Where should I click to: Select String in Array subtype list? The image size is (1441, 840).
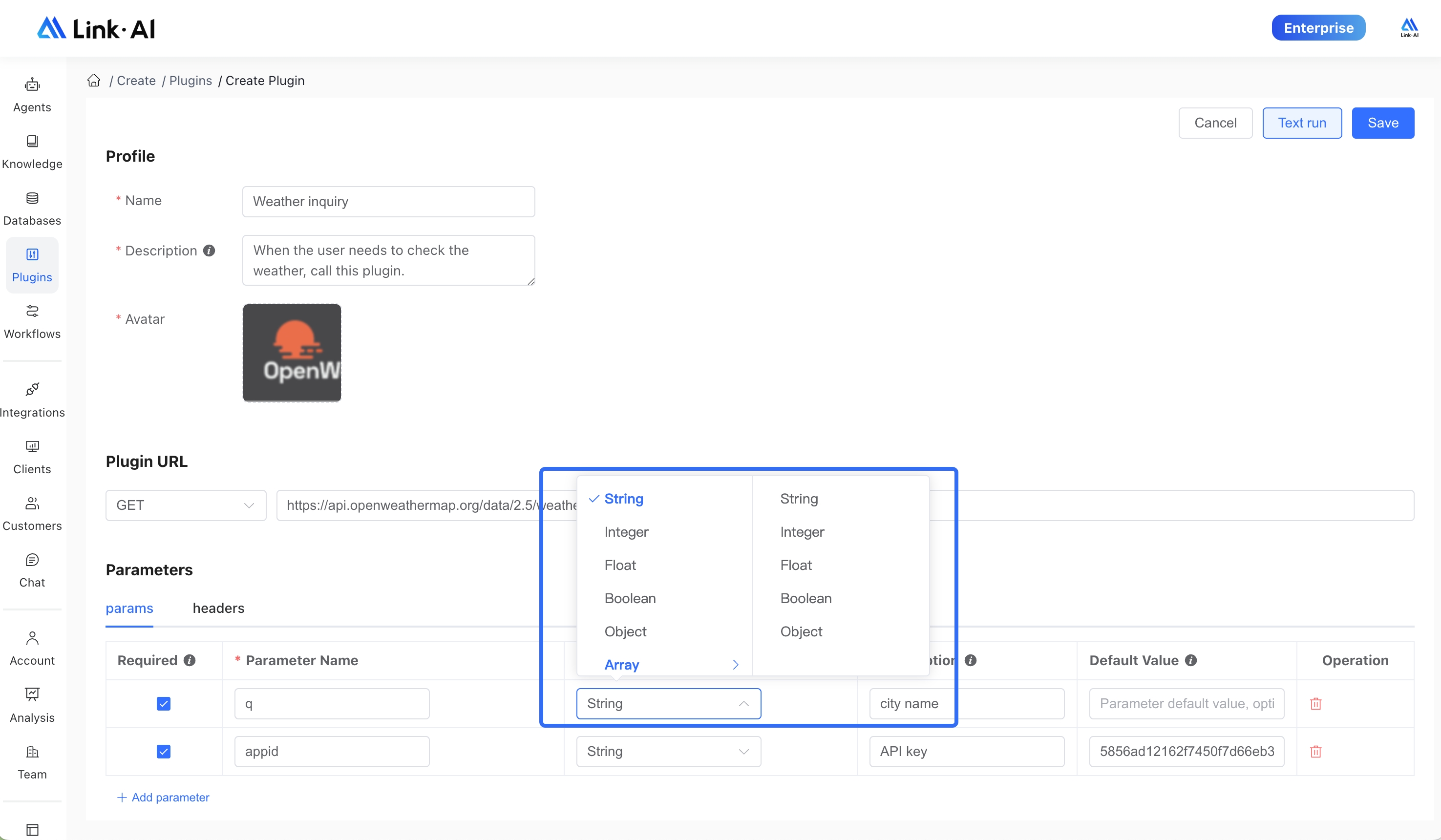[x=841, y=499]
